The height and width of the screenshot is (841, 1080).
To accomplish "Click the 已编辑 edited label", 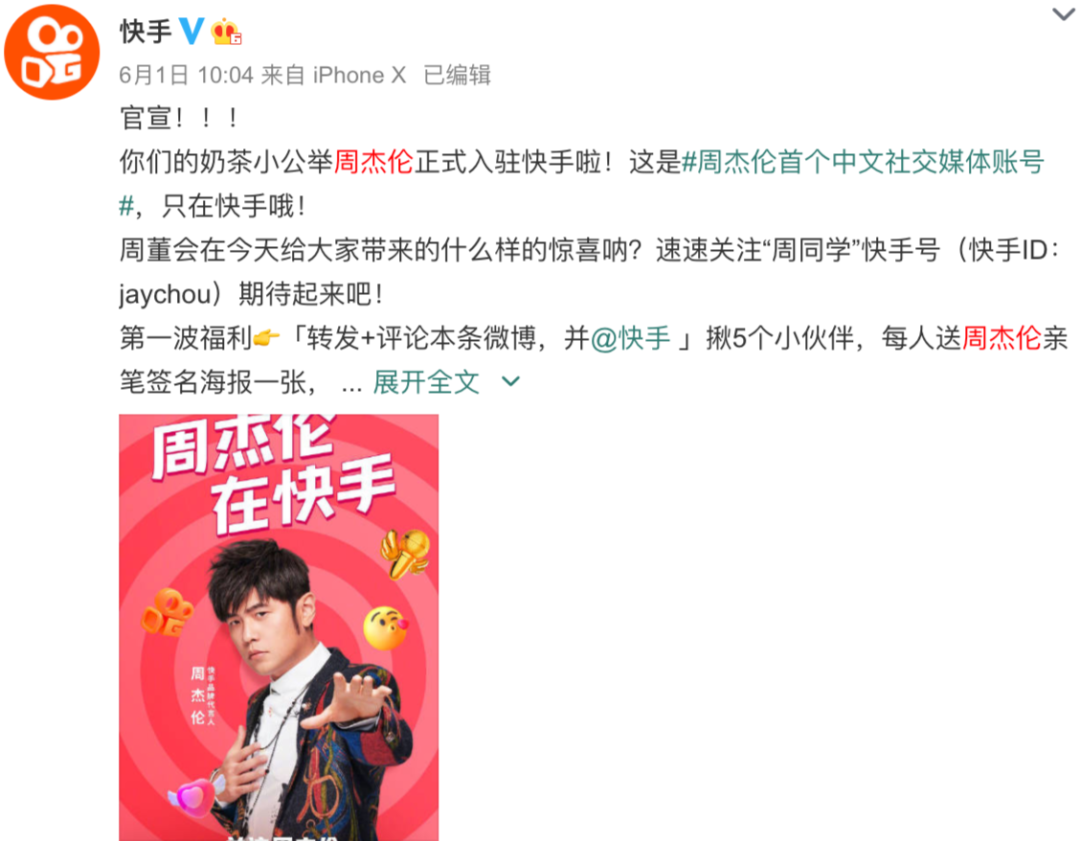I will tap(457, 75).
